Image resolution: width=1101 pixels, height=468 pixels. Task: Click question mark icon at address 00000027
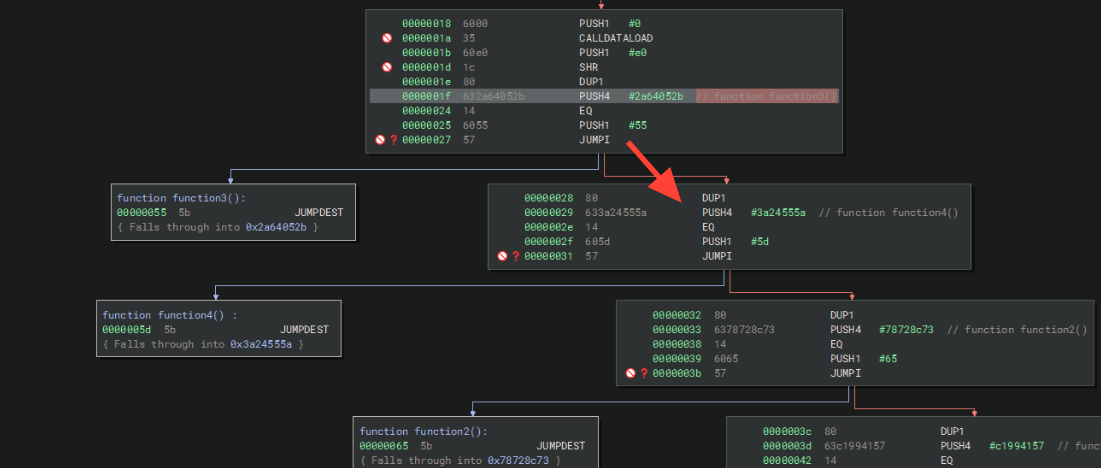[x=393, y=140]
